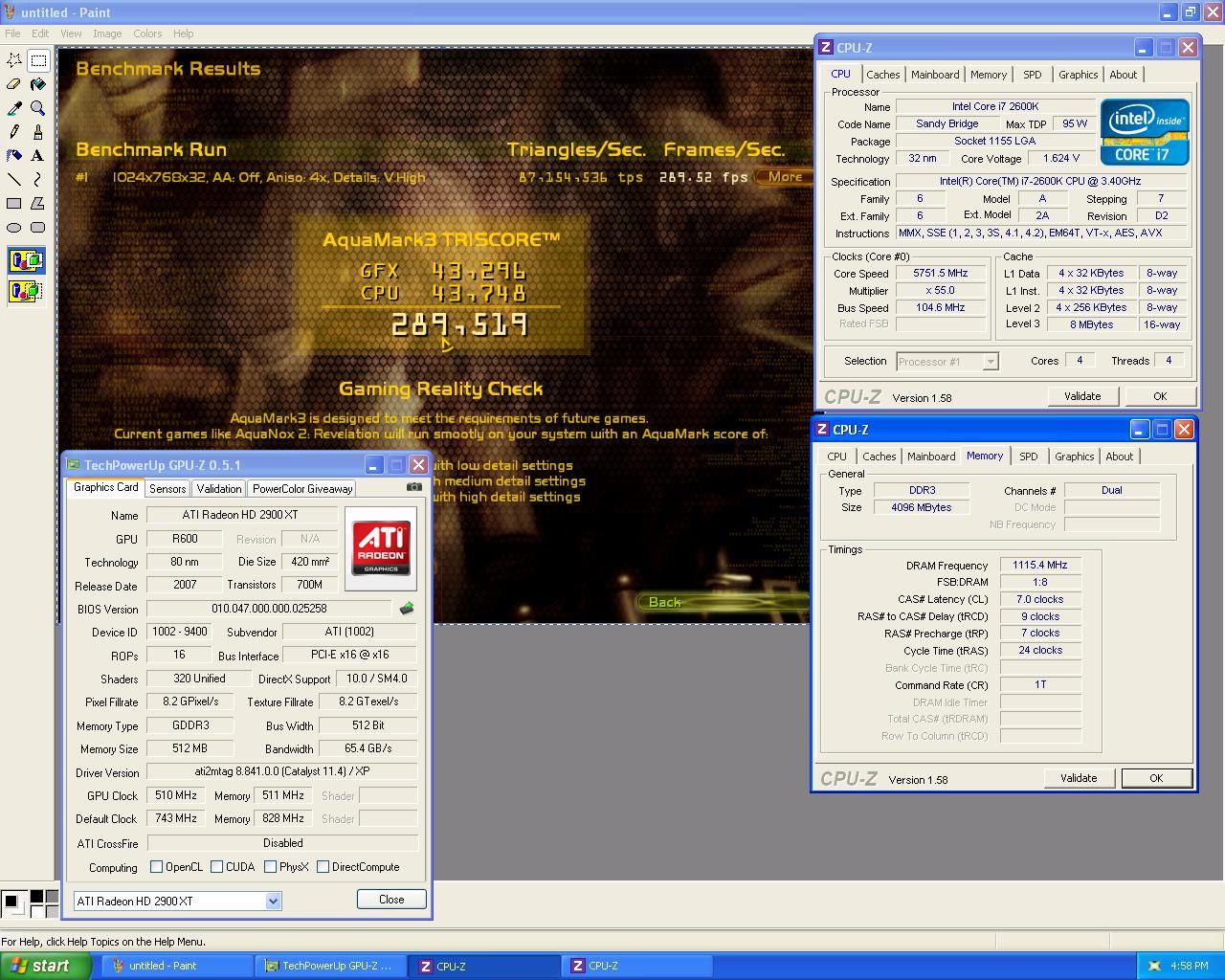Select the Free-Form Select tool in Paint
Screen dimensions: 1225x980
(x=14, y=60)
